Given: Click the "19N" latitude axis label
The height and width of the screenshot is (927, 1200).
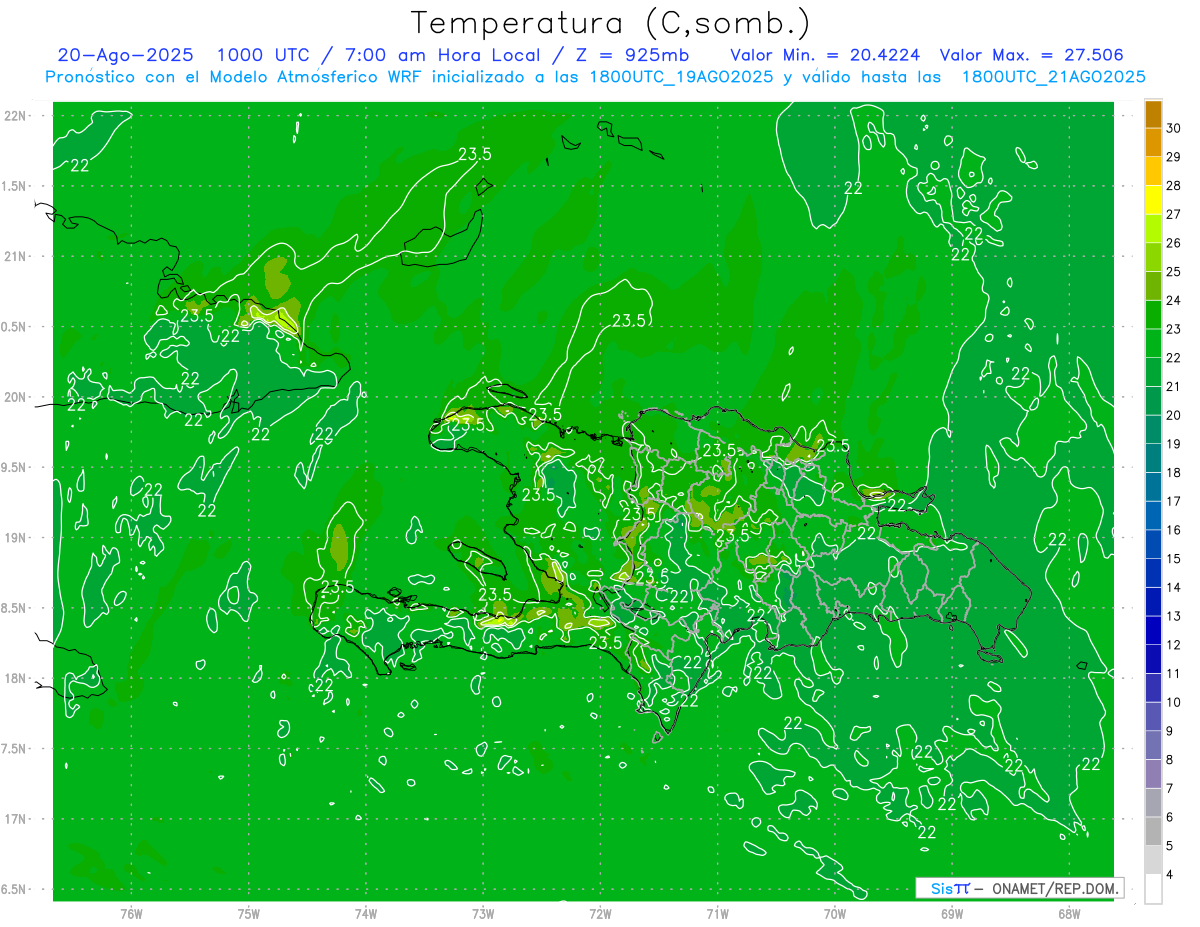Looking at the screenshot, I should [x=15, y=538].
